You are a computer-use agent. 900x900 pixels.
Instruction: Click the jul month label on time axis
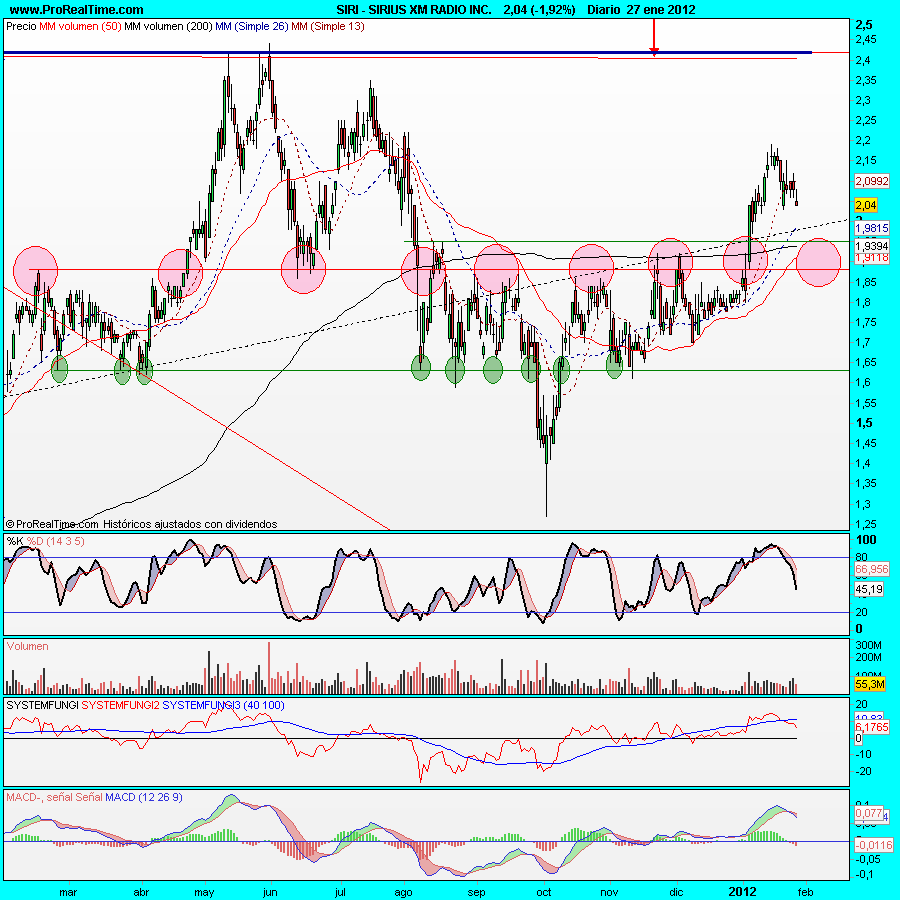click(340, 893)
